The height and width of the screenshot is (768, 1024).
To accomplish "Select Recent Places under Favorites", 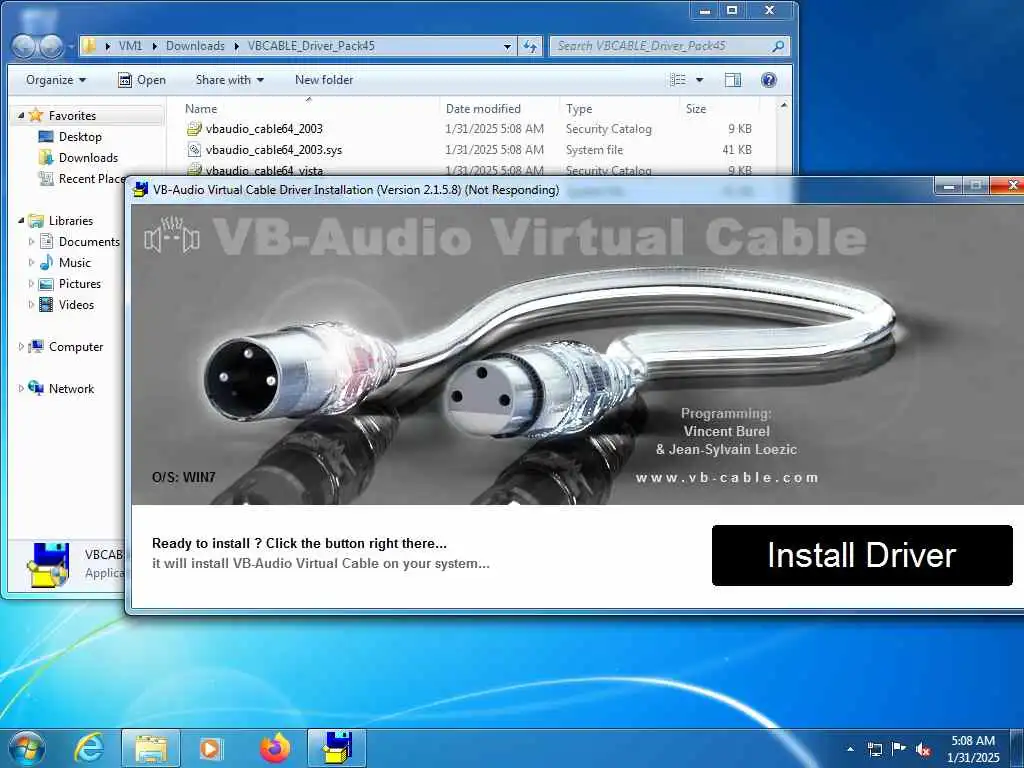I will [x=91, y=178].
